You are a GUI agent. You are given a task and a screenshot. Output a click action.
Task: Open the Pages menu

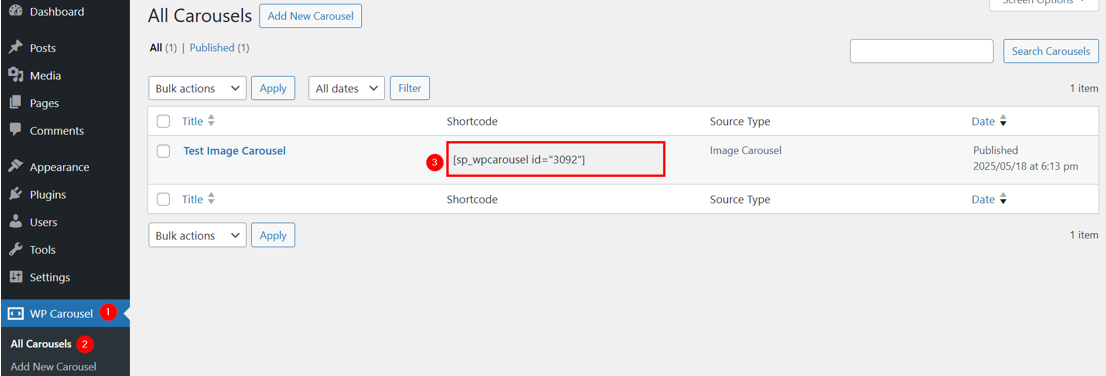[65, 103]
